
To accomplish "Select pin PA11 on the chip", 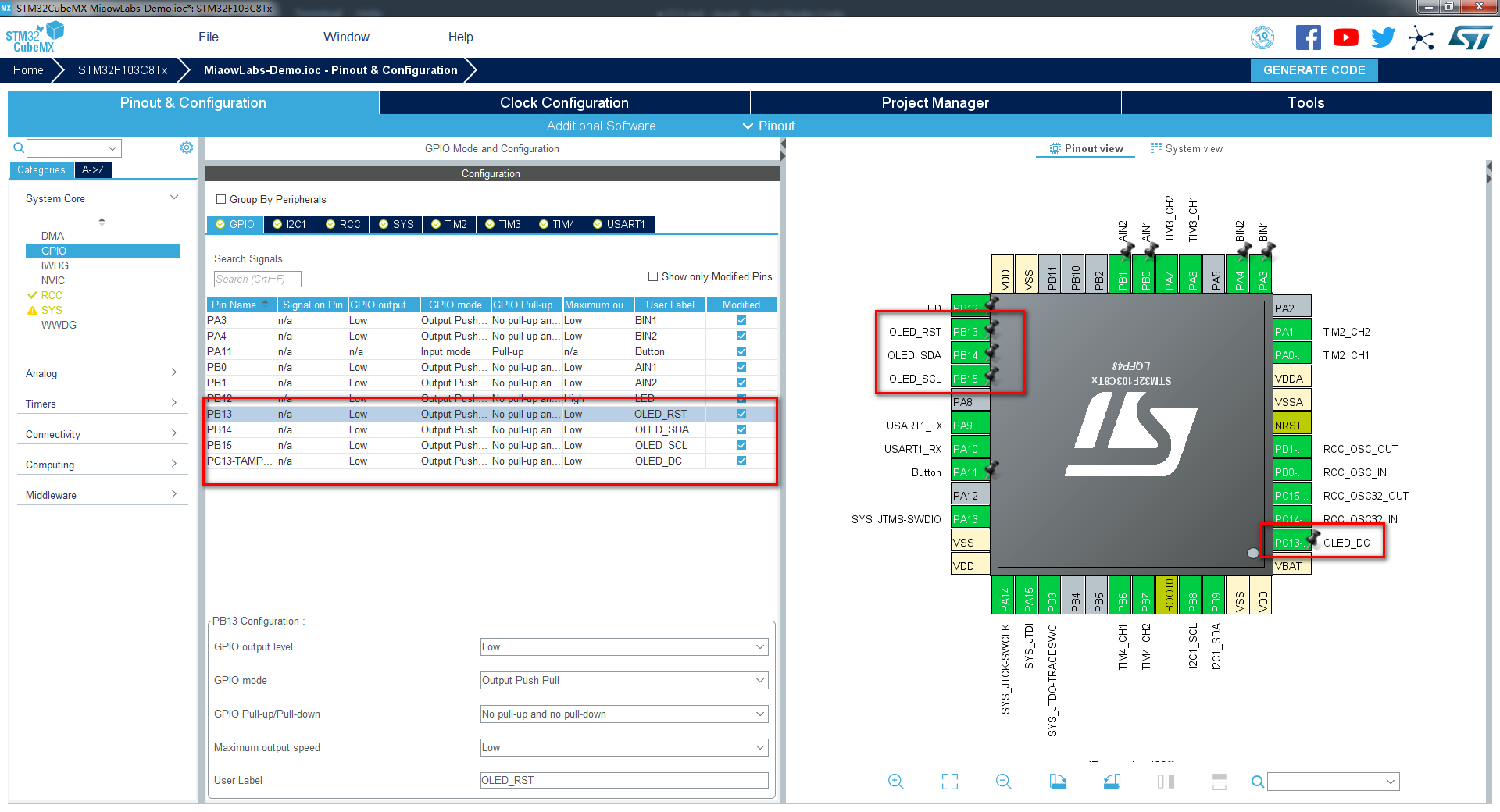I will tap(970, 472).
